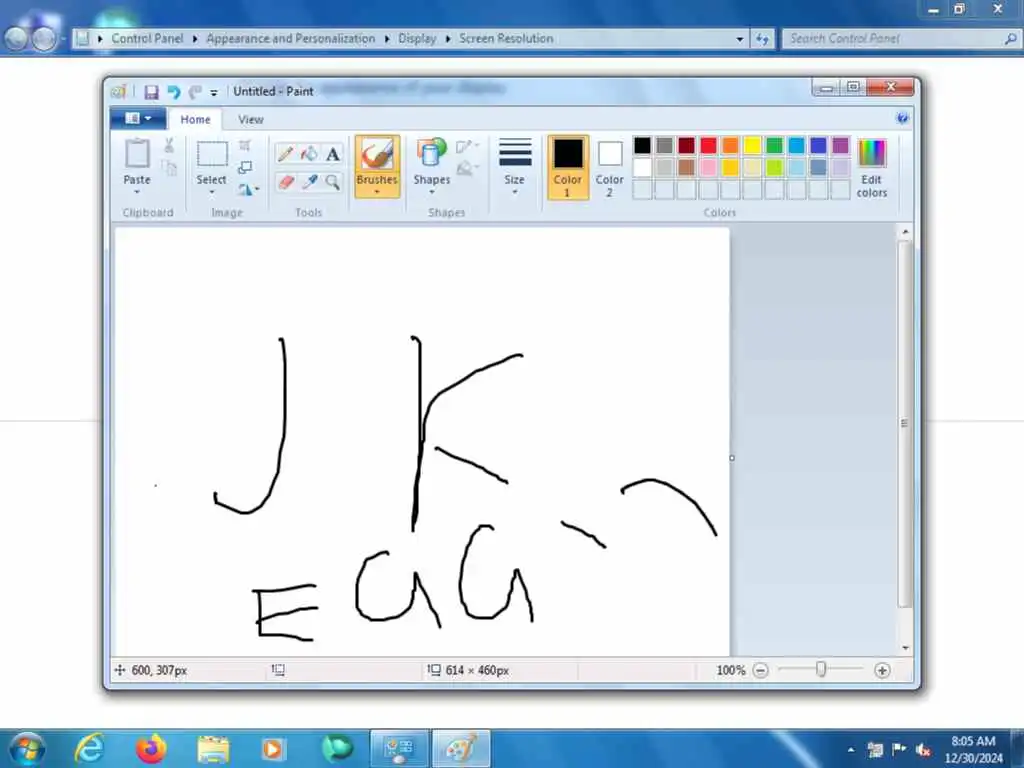Pick the purple color swatch

tap(840, 145)
